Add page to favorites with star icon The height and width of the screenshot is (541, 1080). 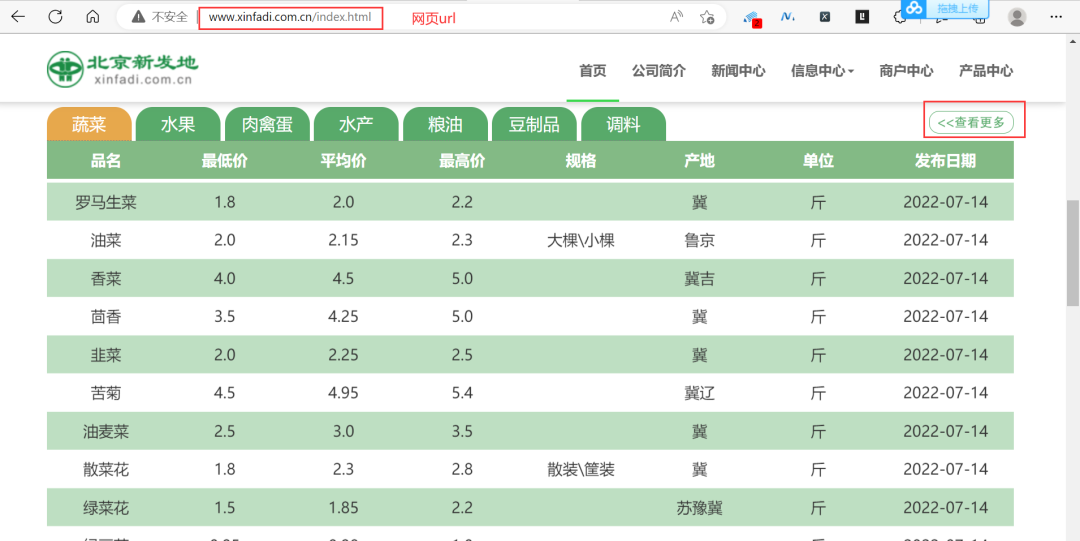coord(707,17)
